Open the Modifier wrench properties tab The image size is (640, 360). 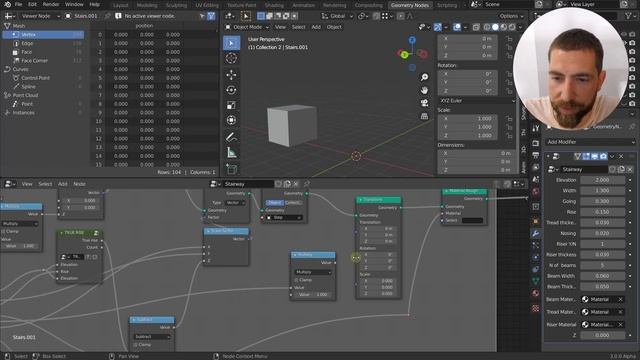536,233
